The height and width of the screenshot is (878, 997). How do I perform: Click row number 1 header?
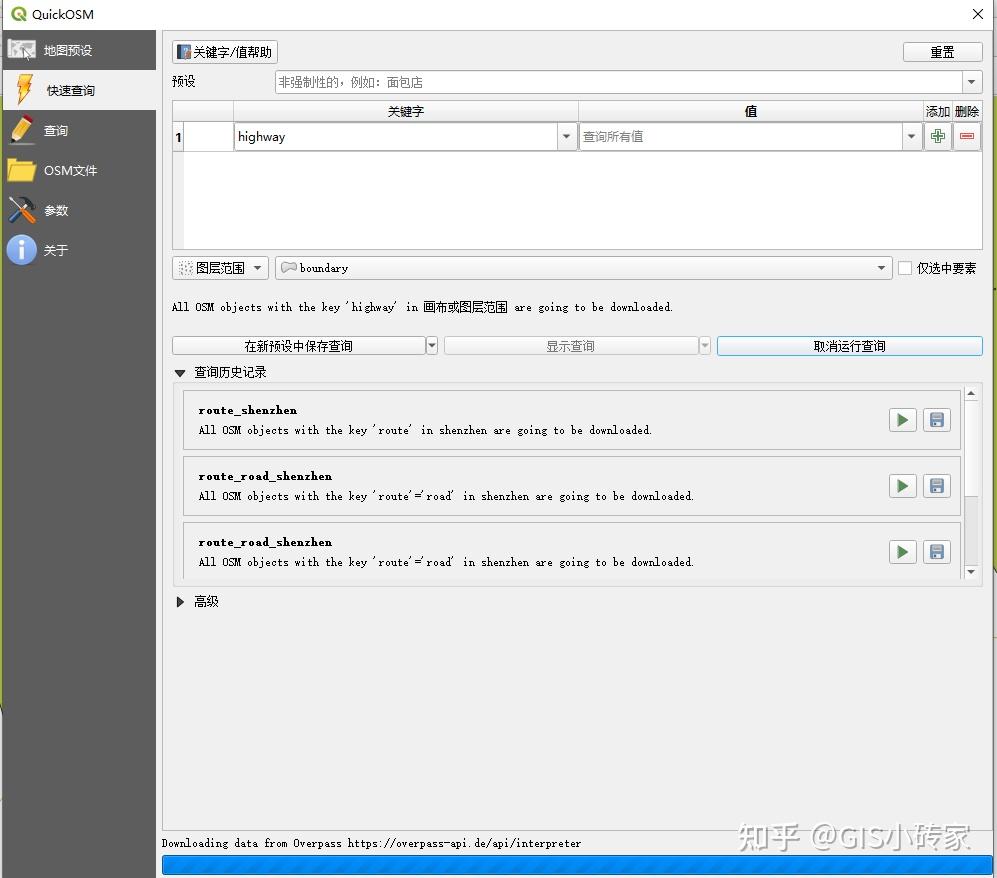click(179, 137)
